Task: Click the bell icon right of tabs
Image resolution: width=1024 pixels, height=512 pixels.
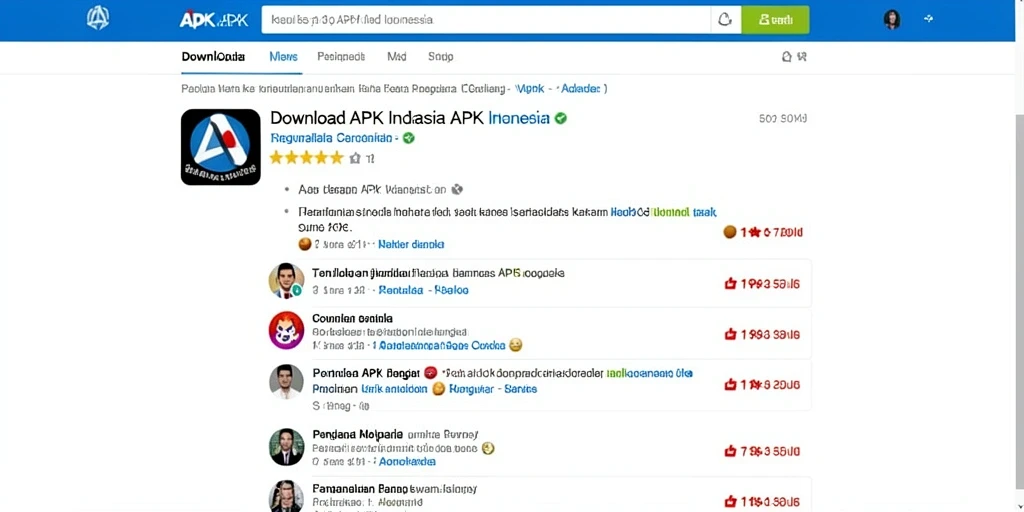Action: click(787, 57)
